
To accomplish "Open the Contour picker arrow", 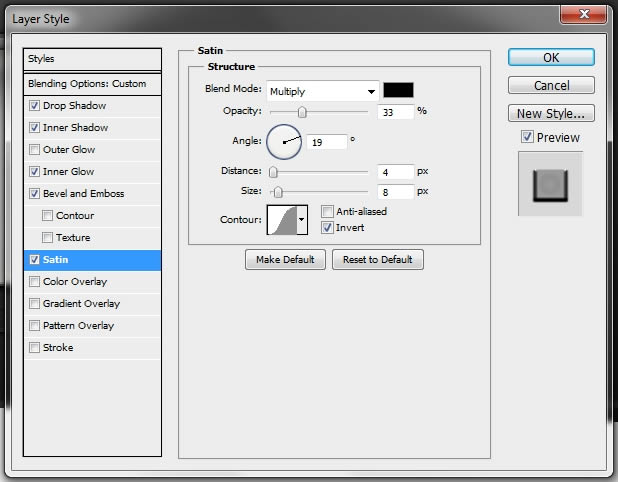I will coord(302,220).
